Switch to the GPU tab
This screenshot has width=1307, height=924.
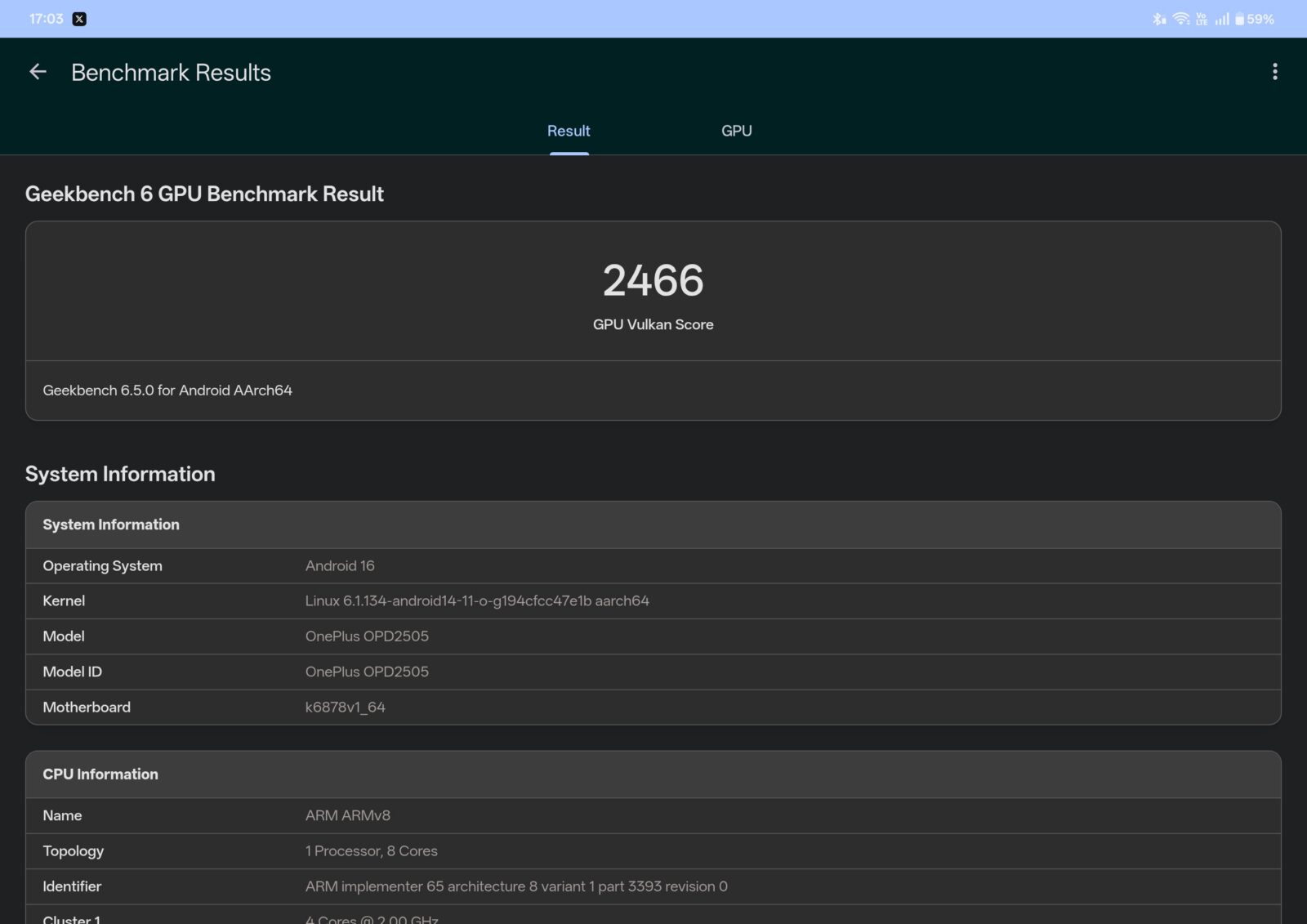coord(736,131)
